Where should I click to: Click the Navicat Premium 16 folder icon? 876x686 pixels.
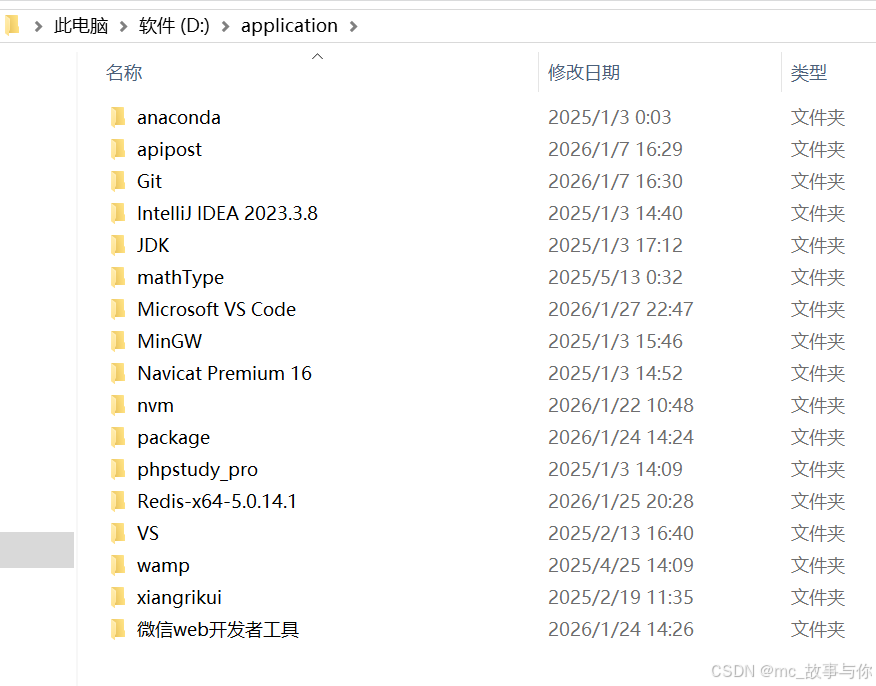tap(118, 373)
